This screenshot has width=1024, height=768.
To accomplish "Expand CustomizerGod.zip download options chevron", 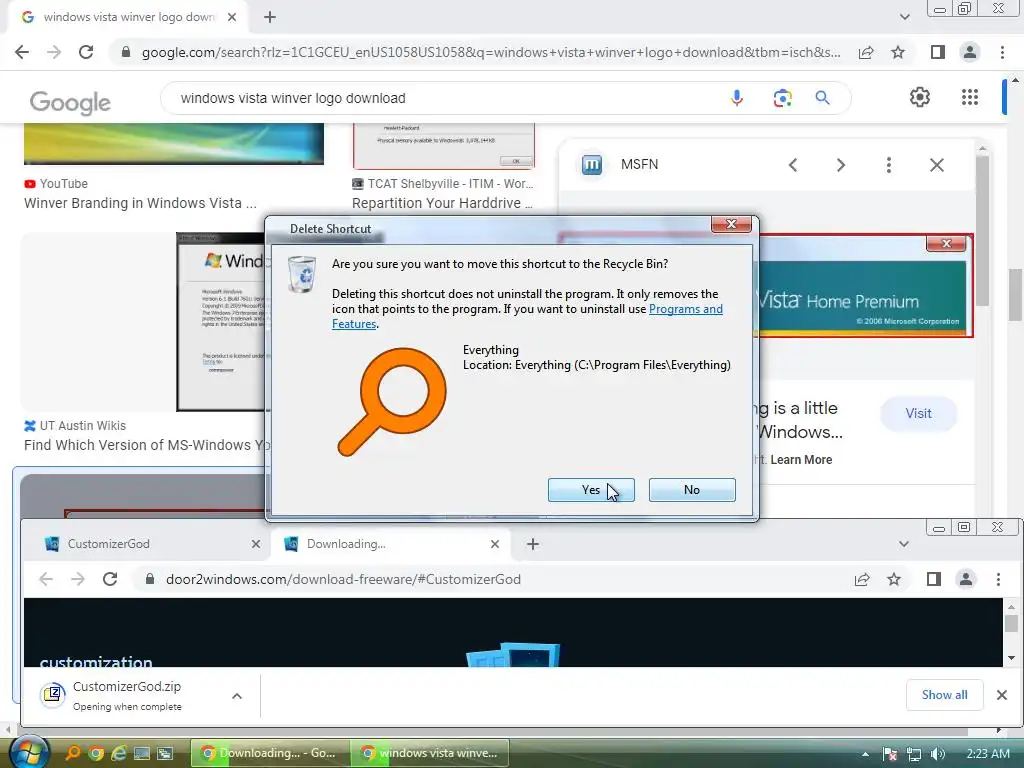I will point(237,696).
